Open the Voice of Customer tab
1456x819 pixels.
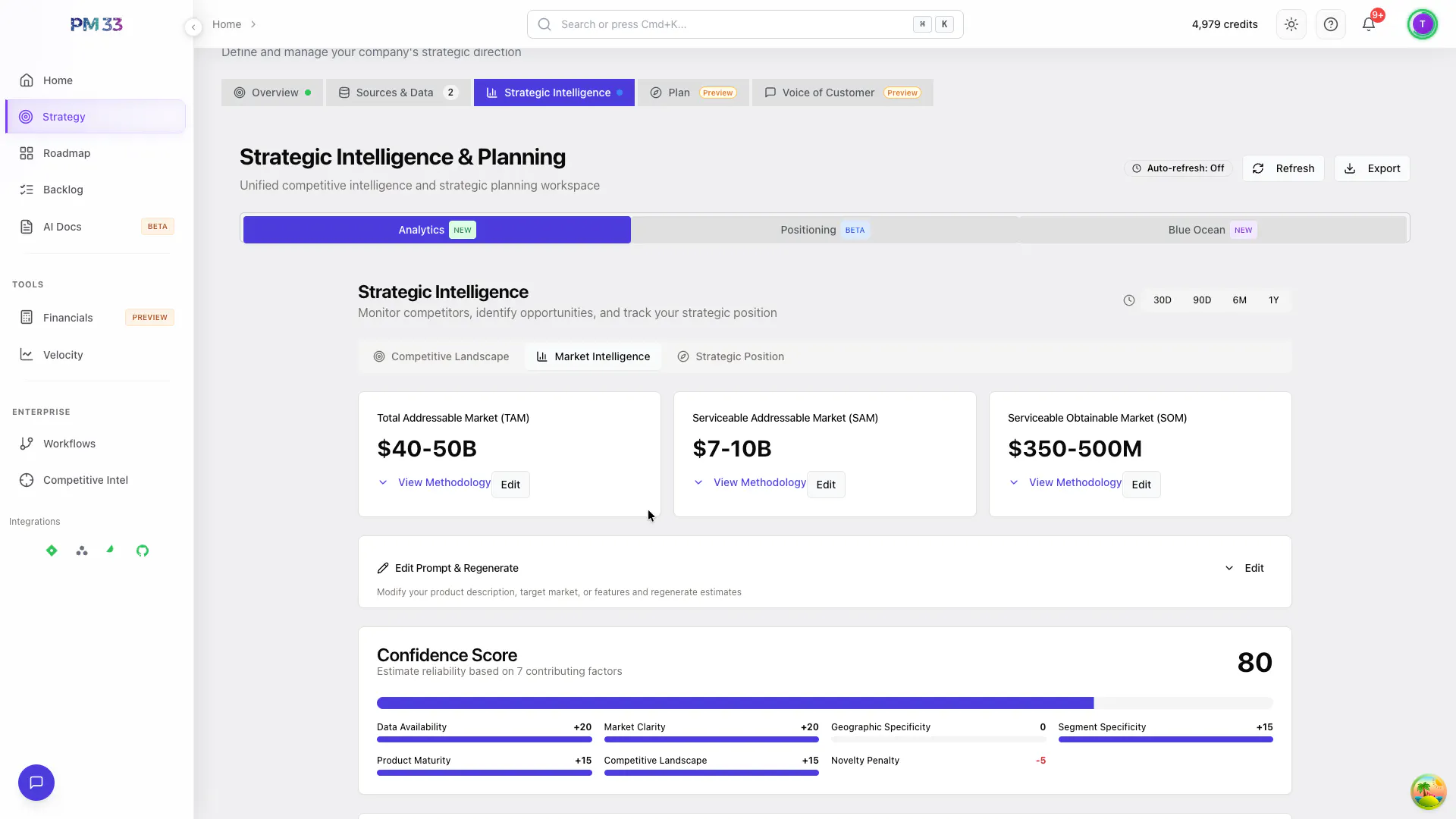[843, 93]
